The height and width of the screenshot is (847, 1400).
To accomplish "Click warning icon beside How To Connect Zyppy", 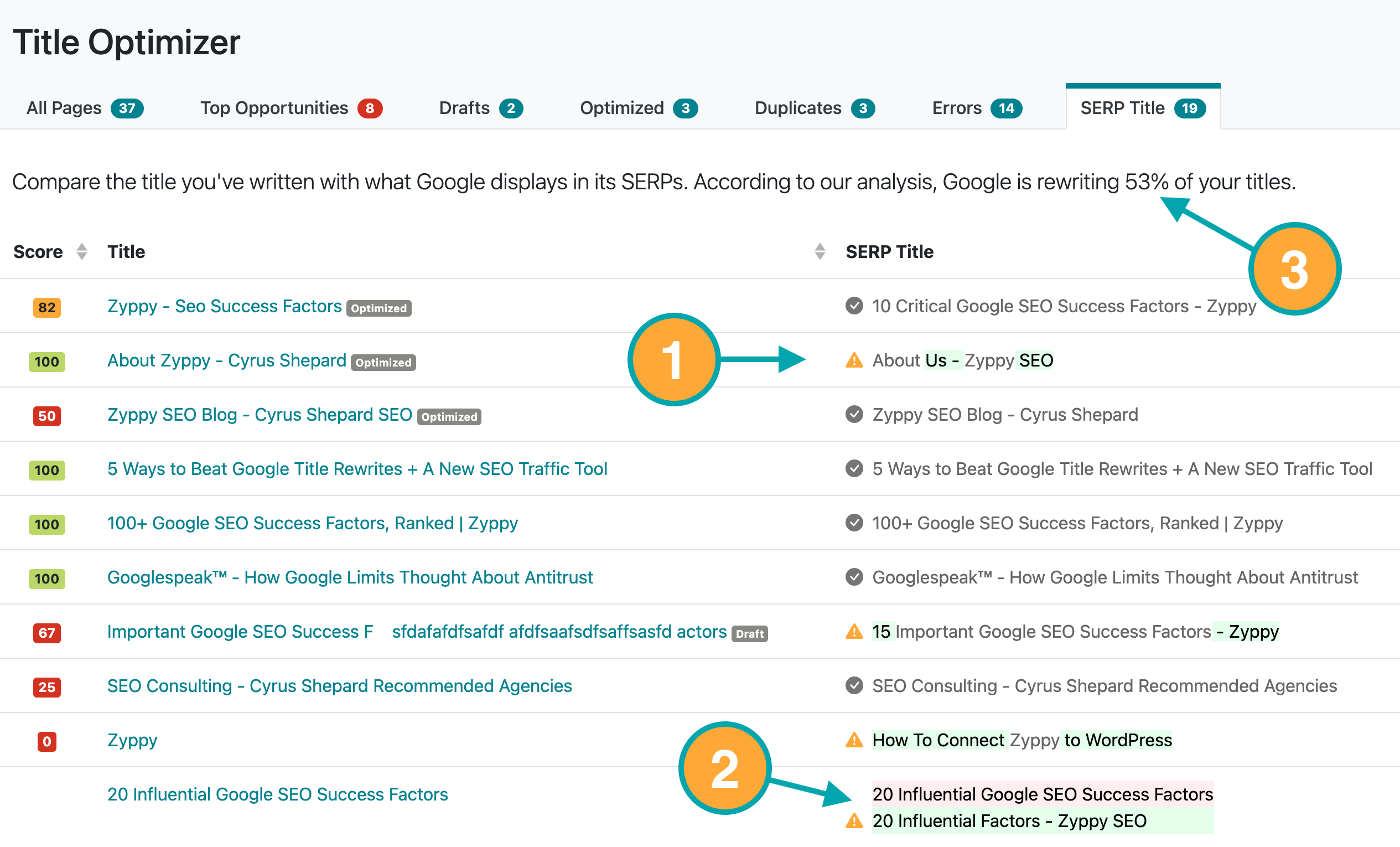I will tap(854, 740).
